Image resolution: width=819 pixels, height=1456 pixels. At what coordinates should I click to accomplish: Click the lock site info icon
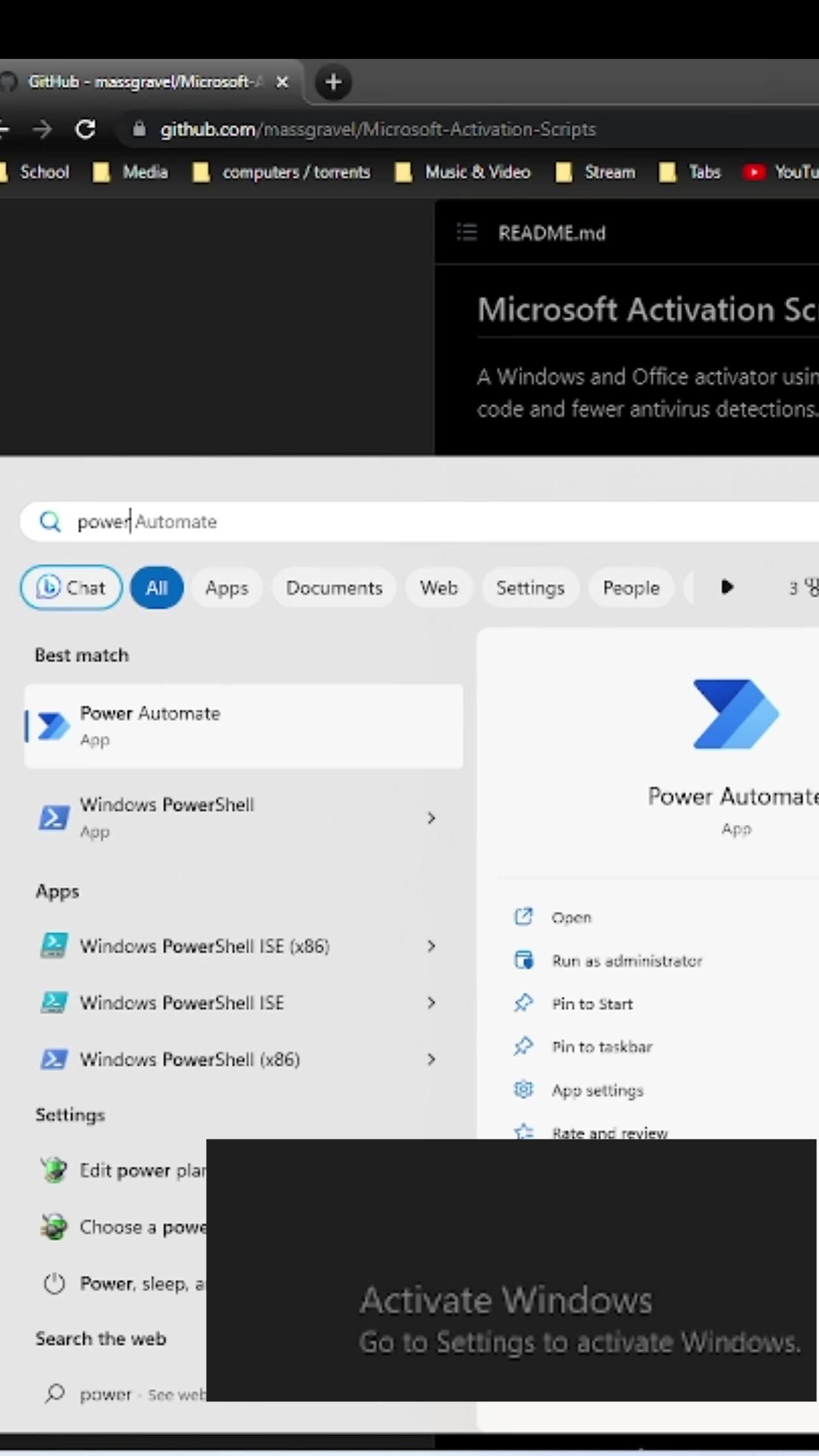tap(139, 129)
